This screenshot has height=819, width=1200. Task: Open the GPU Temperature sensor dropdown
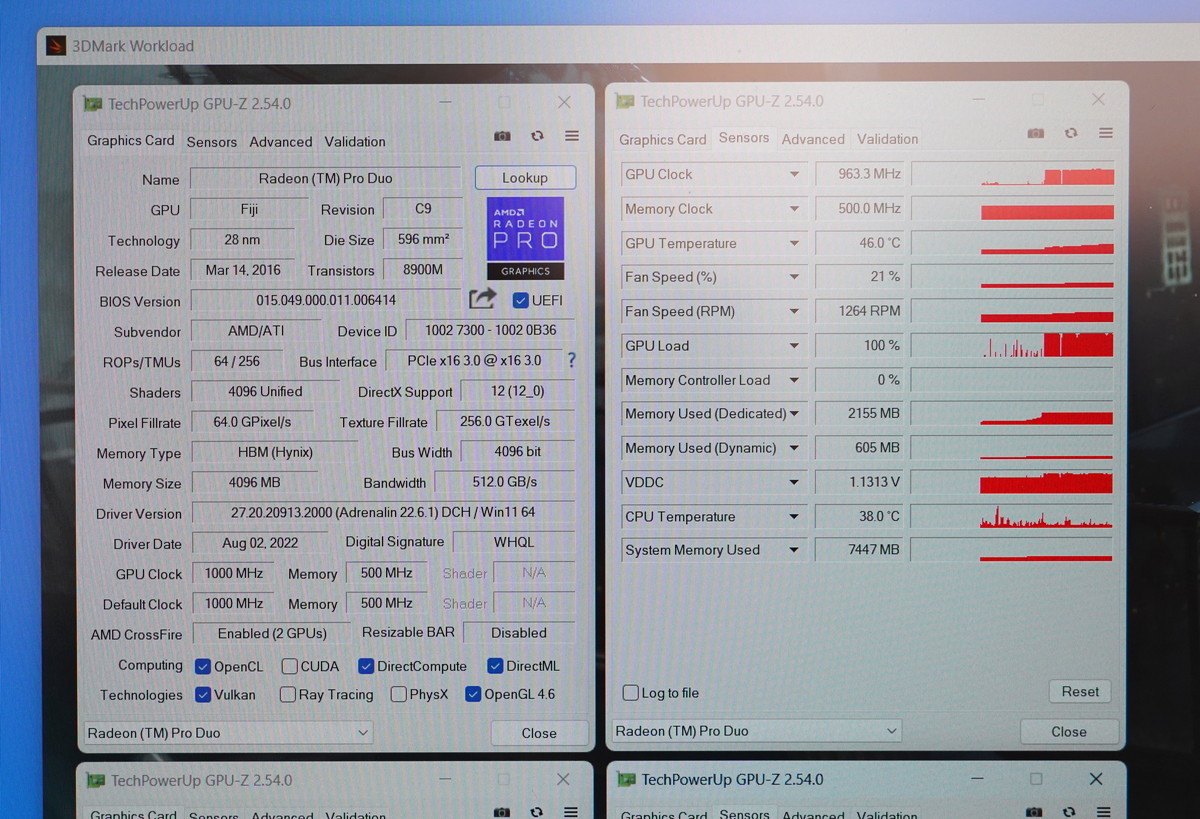(794, 243)
